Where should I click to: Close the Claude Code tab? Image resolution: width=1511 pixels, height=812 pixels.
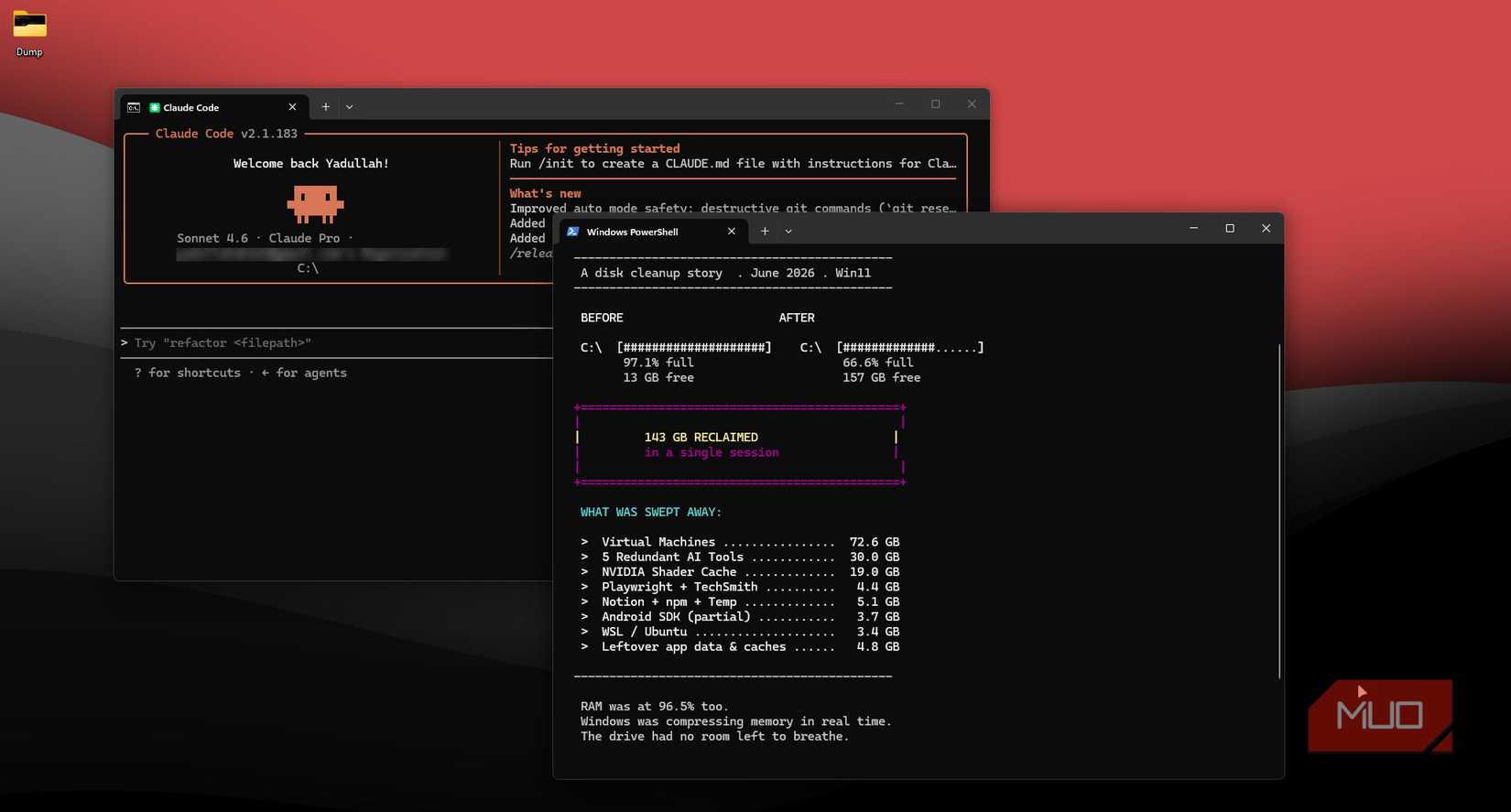[292, 107]
